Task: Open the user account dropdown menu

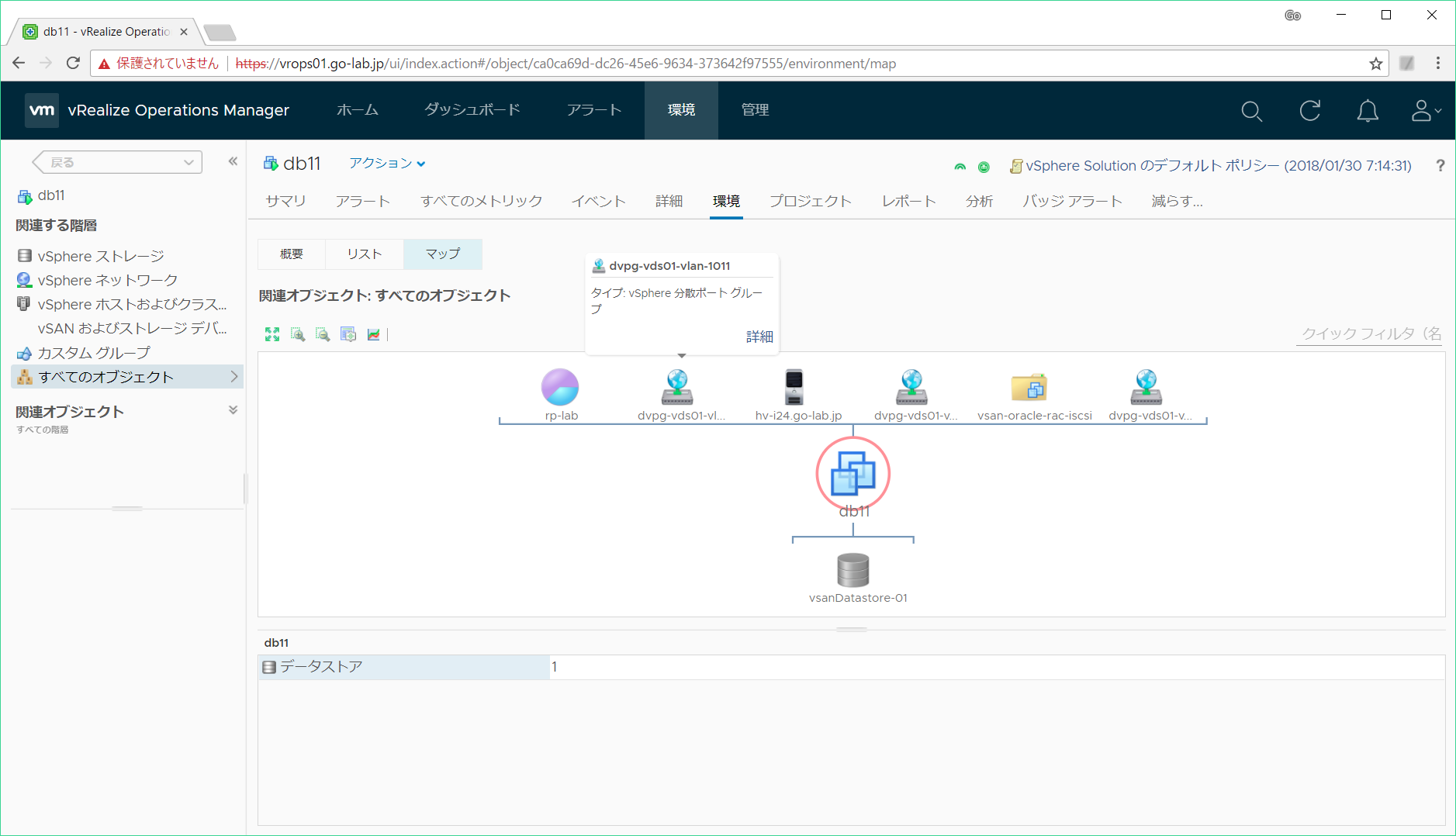Action: (x=1426, y=111)
